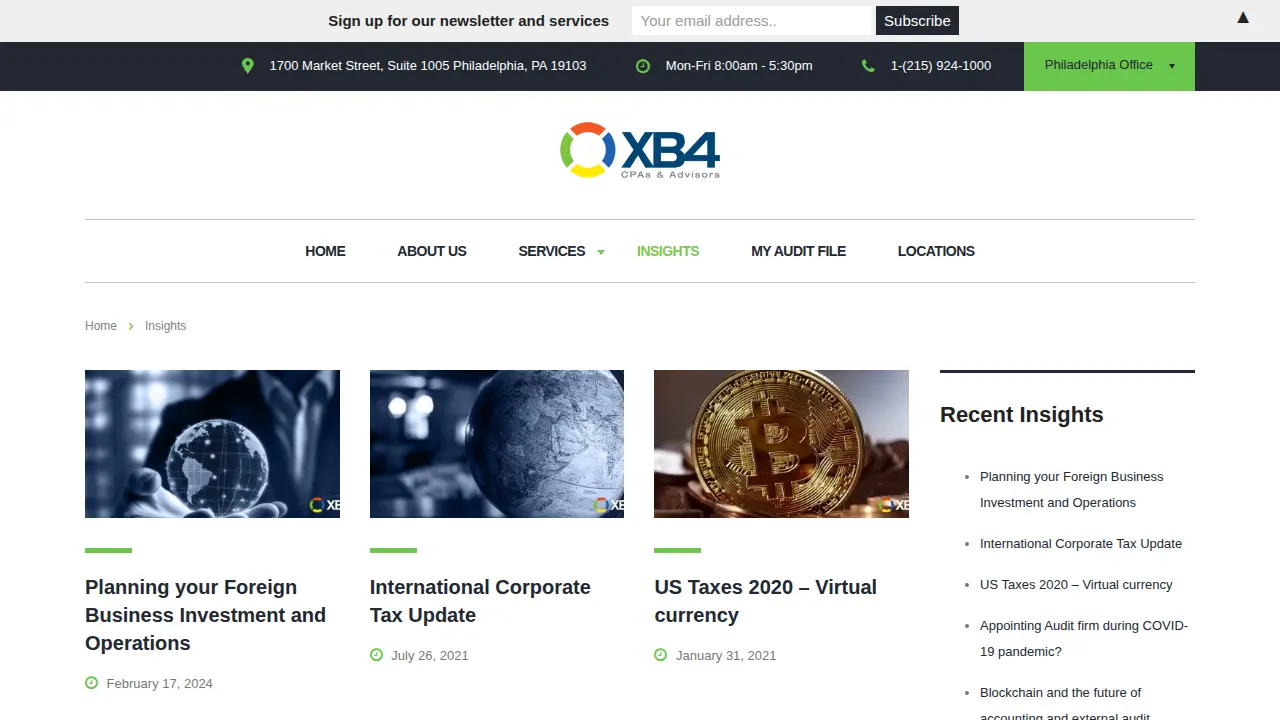Viewport: 1280px width, 720px height.
Task: Collapse newsletter bar with the up arrow
Action: point(1243,18)
